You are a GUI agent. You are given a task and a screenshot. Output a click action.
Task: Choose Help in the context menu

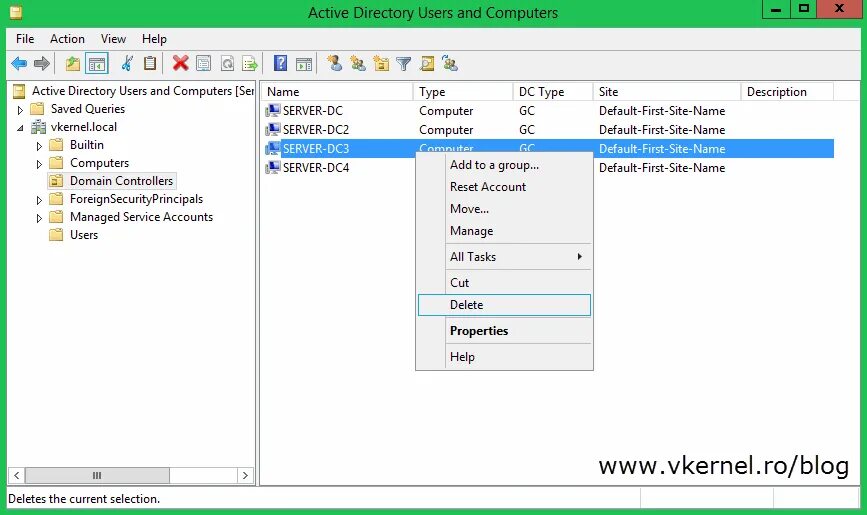504,357
